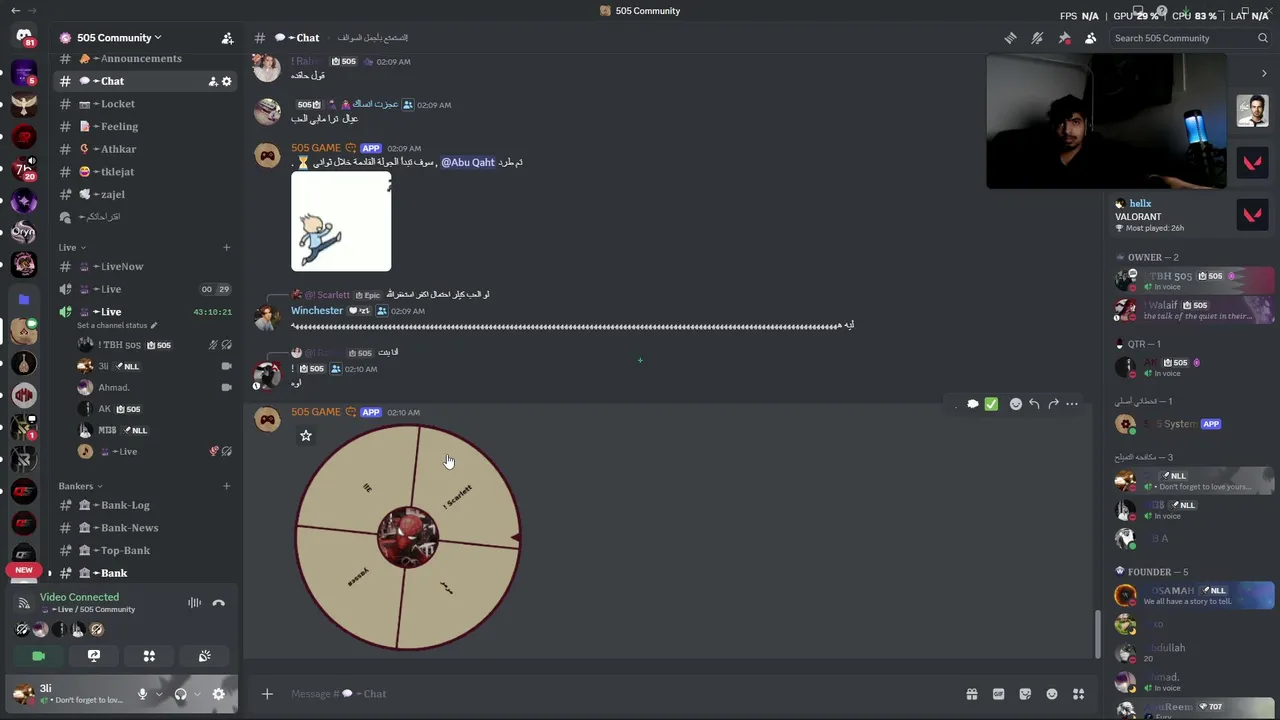Open sticker picker in message bar
Viewport: 1280px width, 720px height.
point(1025,694)
